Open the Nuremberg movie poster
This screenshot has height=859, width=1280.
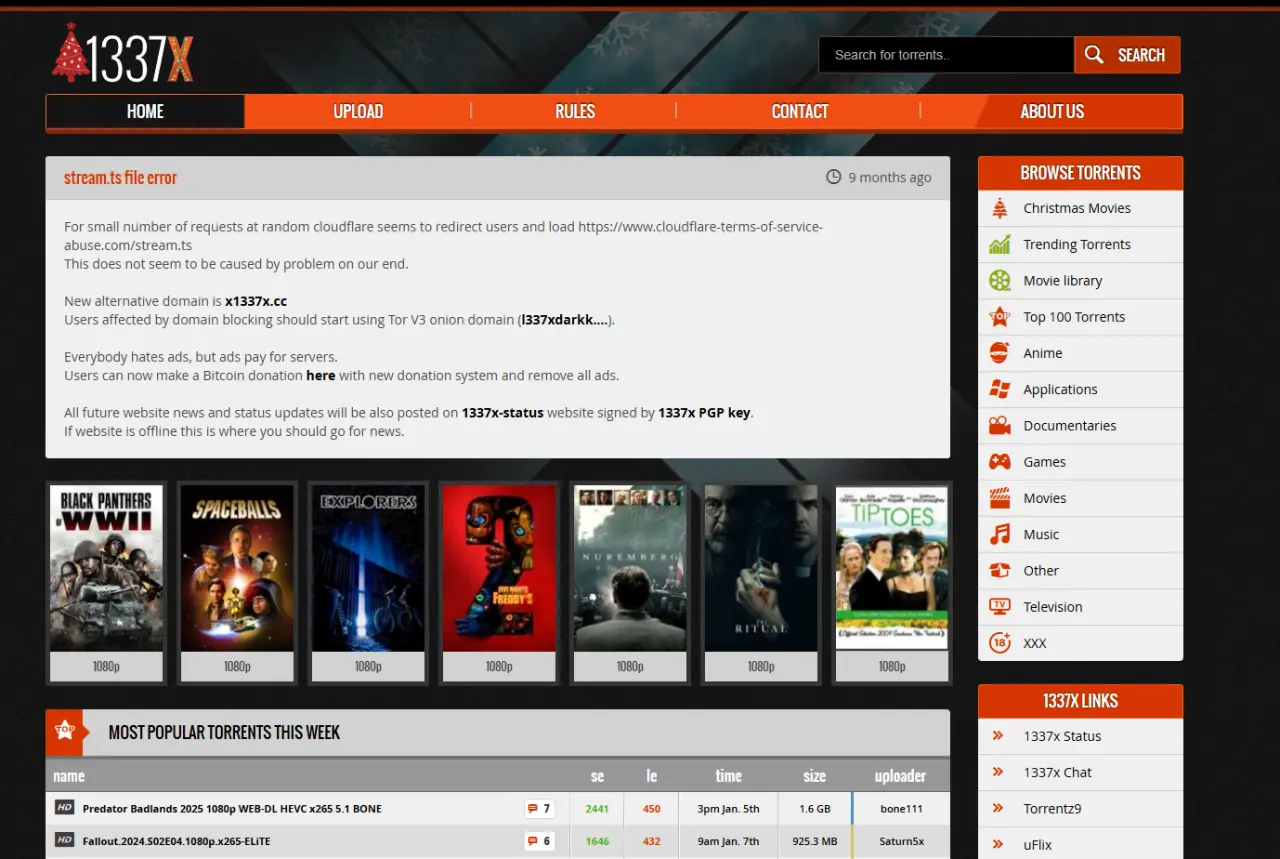pos(630,568)
